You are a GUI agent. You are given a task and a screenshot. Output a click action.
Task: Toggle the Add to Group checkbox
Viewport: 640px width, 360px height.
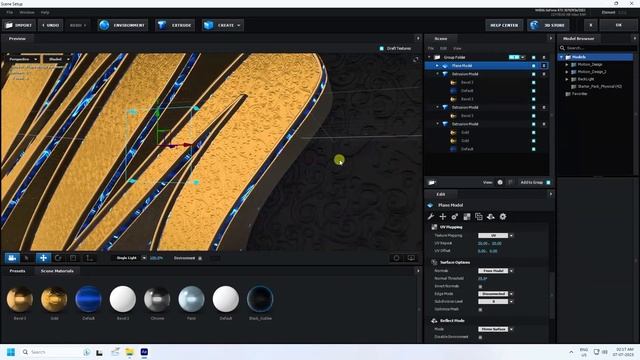(548, 182)
